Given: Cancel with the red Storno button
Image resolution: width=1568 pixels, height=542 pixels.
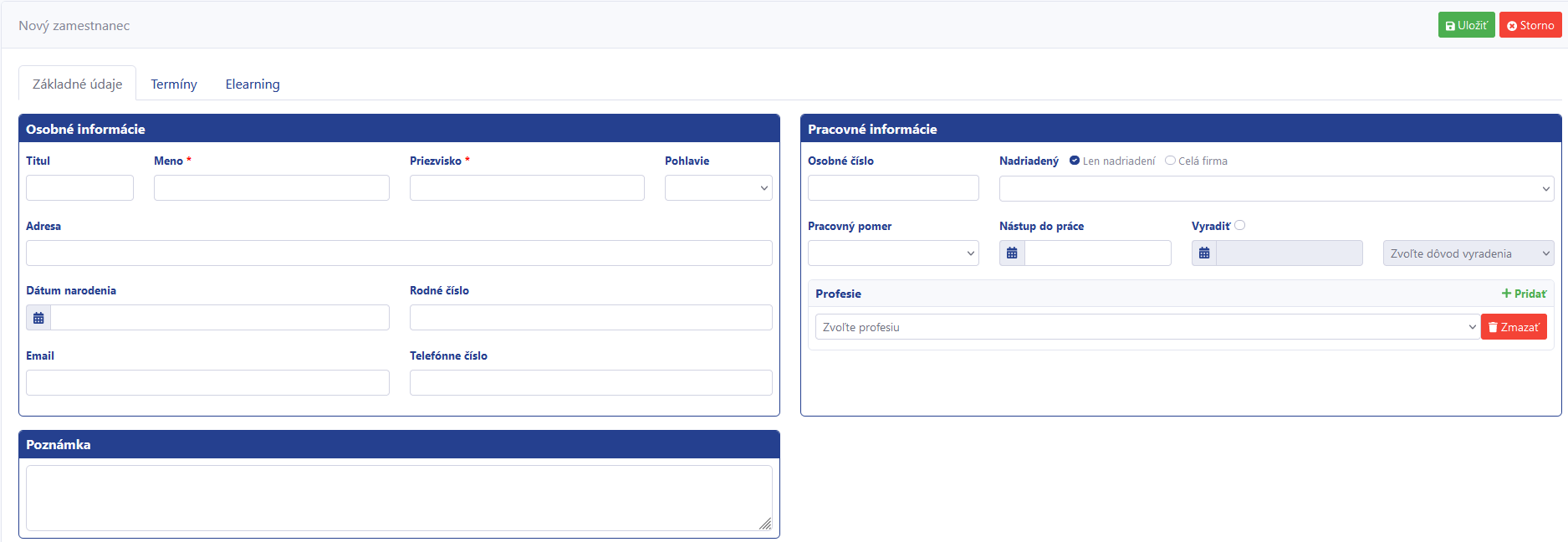Looking at the screenshot, I should 1530,25.
